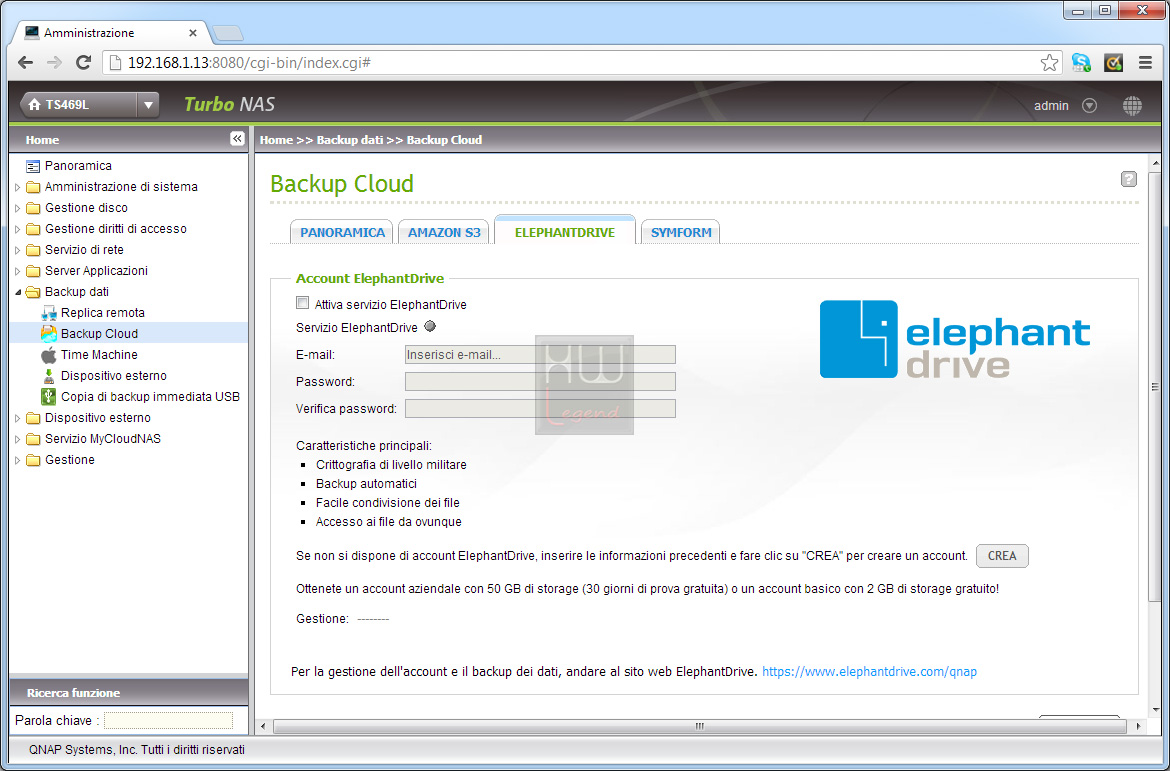
Task: Click the Replica remota icon
Action: coord(49,313)
